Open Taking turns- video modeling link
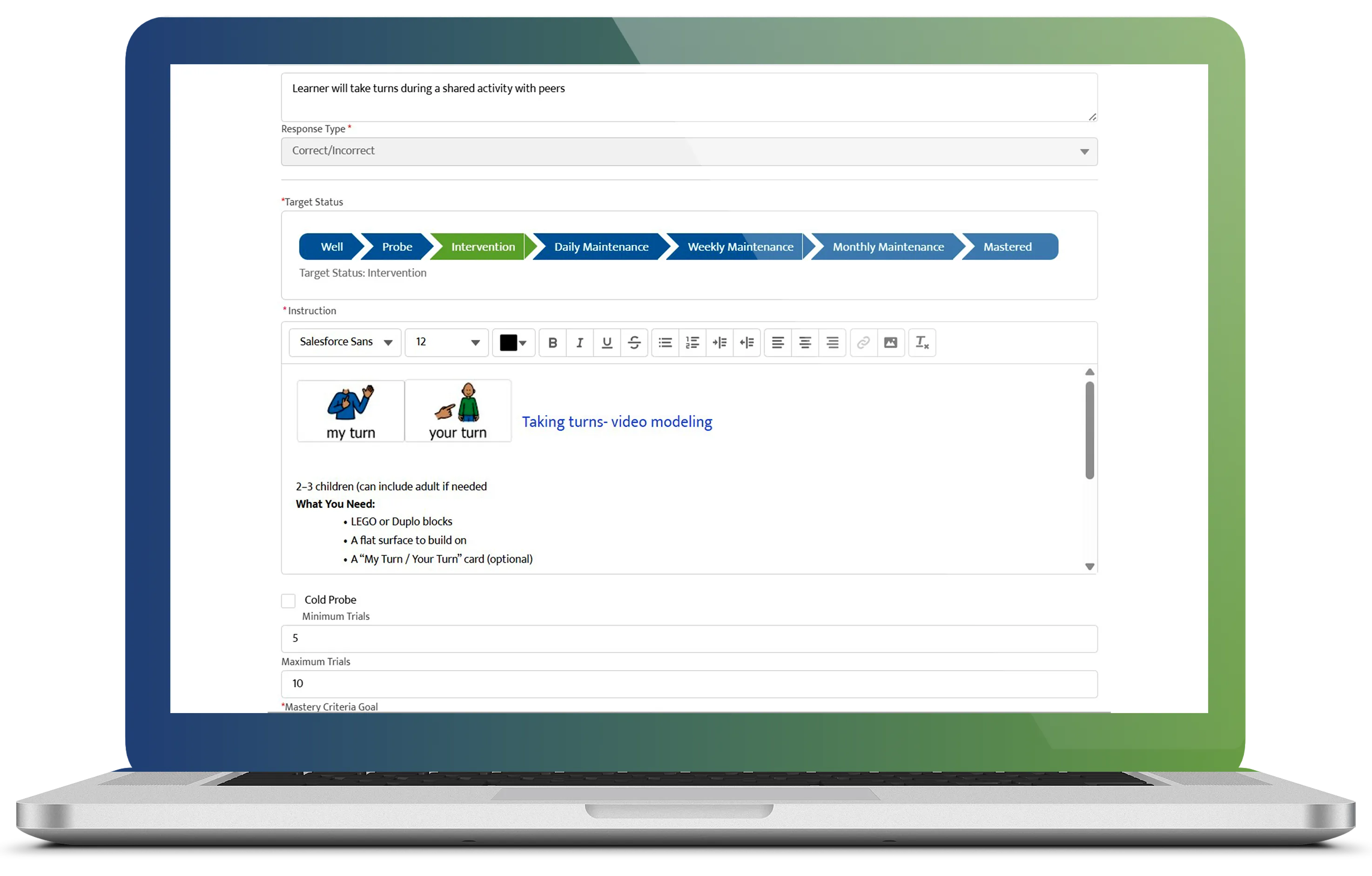The height and width of the screenshot is (876, 1372). 617,422
